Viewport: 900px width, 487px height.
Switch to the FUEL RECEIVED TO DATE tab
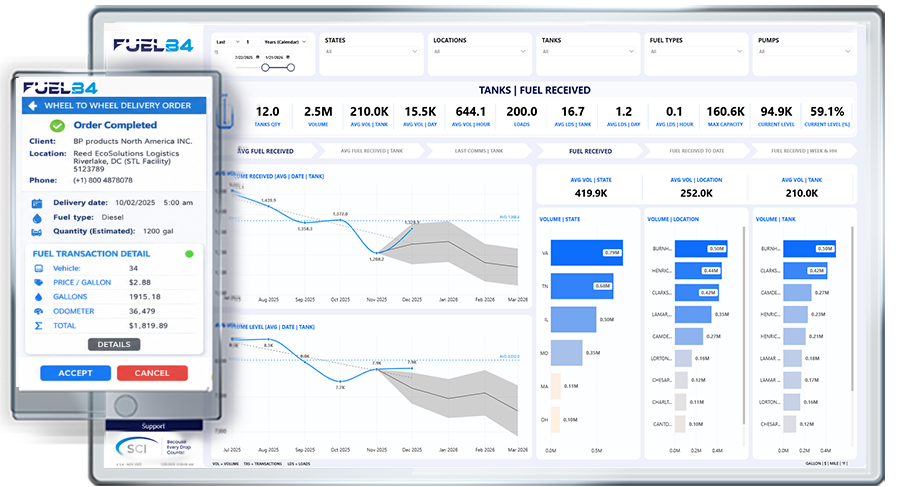click(x=697, y=151)
